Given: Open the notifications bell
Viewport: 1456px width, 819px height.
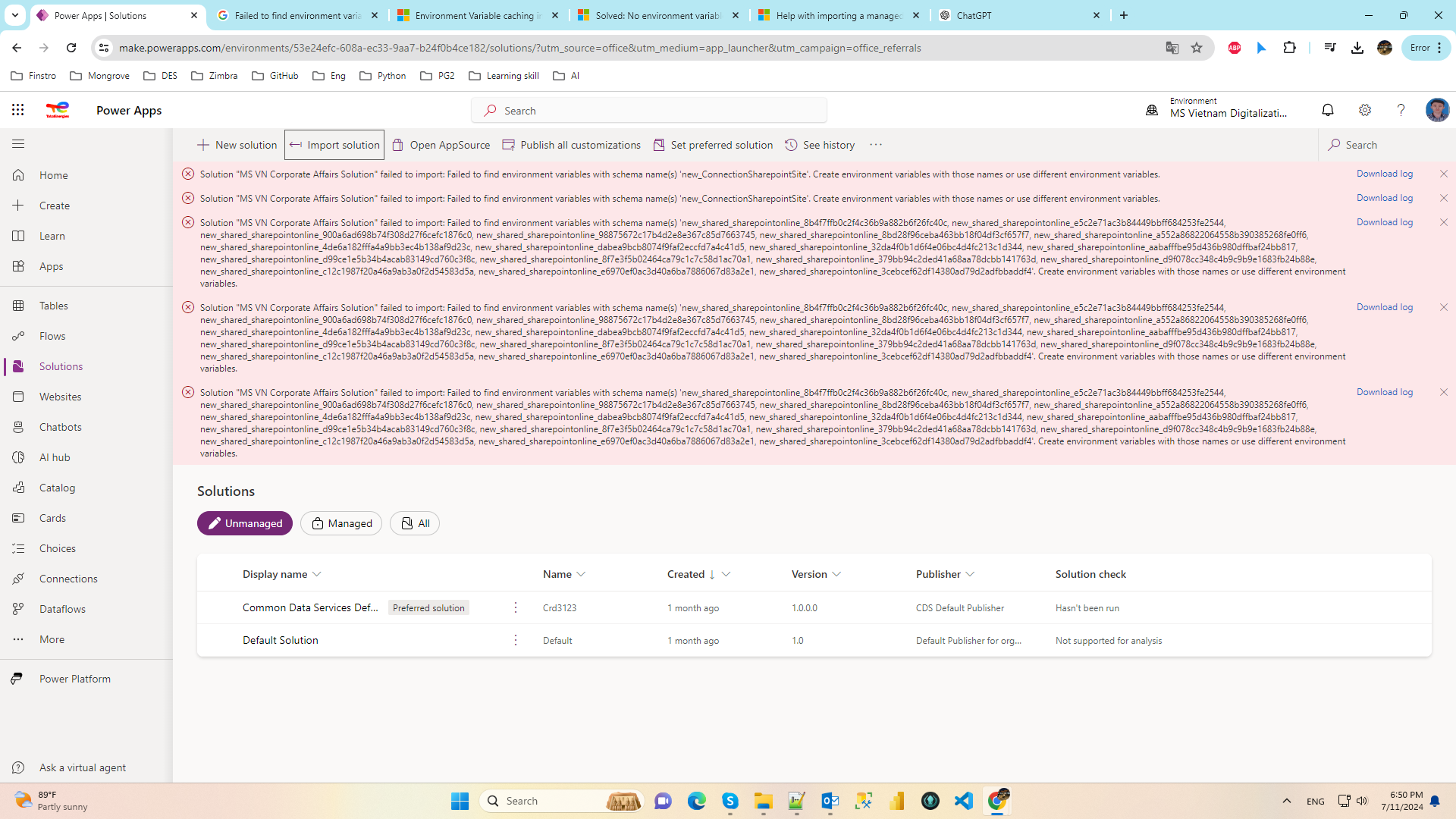Looking at the screenshot, I should tap(1328, 110).
